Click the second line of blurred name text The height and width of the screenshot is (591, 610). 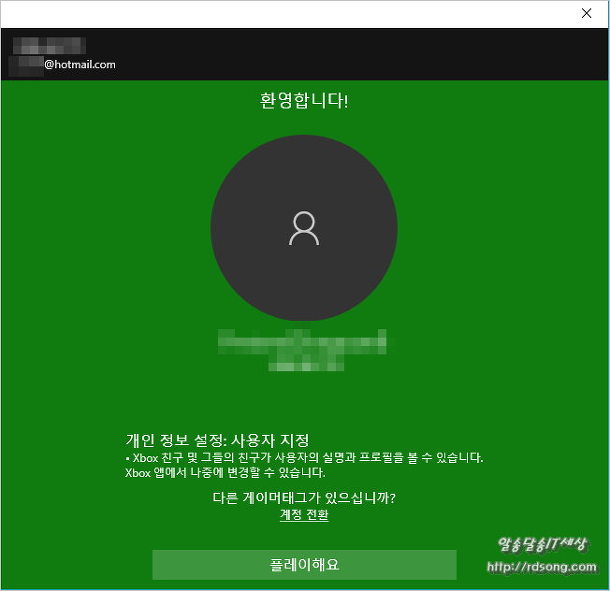pos(304,364)
